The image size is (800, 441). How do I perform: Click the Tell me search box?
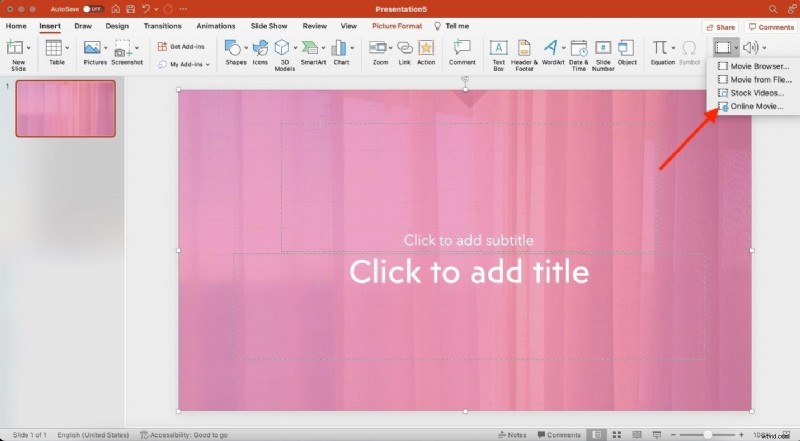(x=452, y=26)
